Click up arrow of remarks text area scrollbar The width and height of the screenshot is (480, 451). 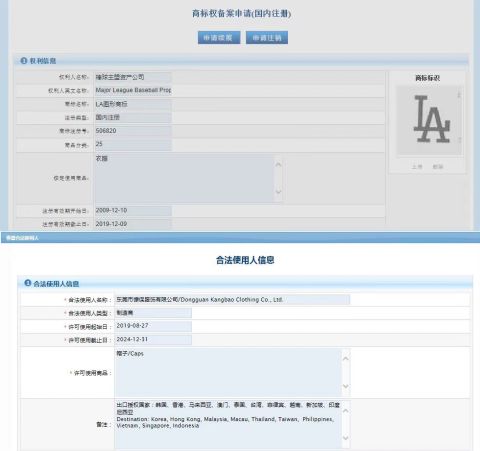pyautogui.click(x=346, y=411)
